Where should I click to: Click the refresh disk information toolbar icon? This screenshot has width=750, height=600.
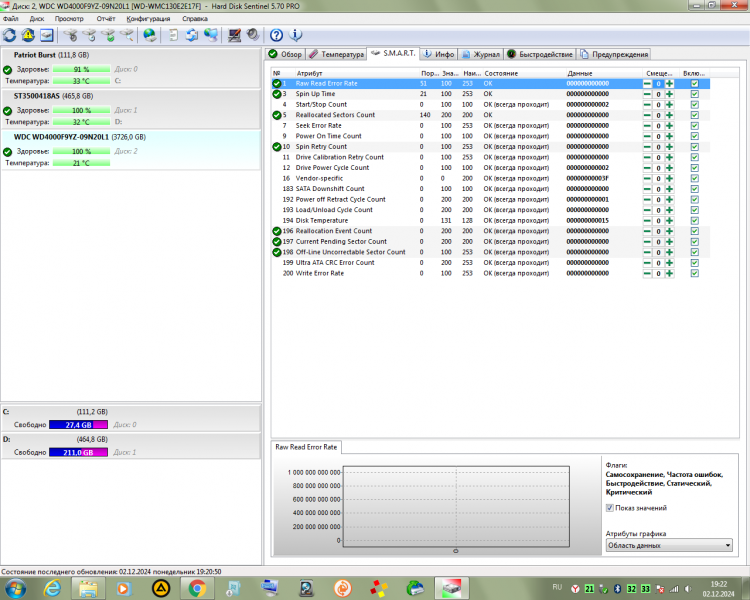click(10, 35)
